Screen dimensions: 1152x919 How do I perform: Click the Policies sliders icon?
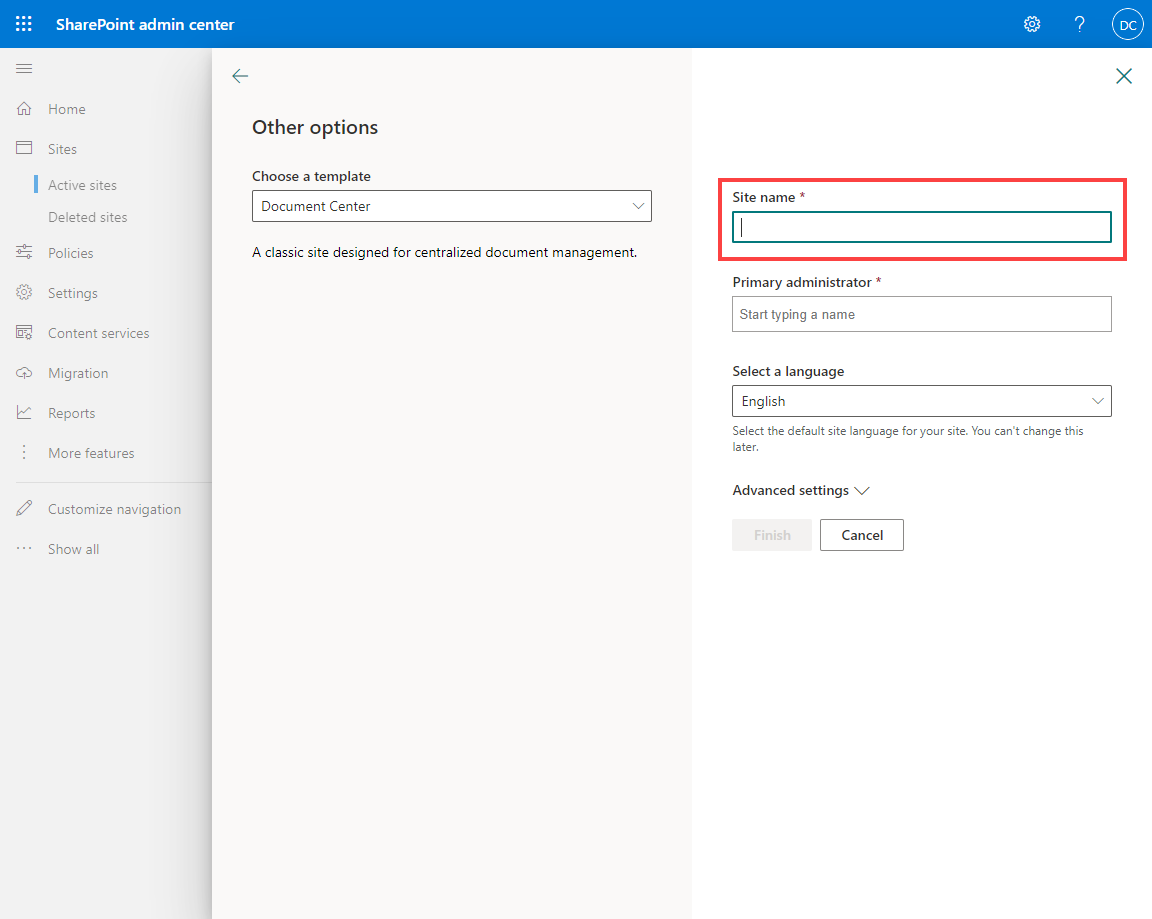[24, 252]
